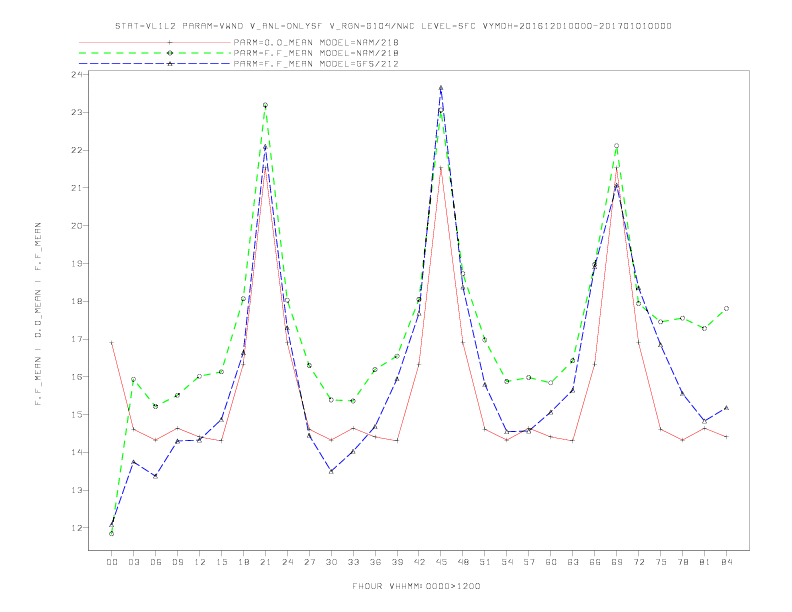The image size is (792, 612).
Task: Click the vertical y-axis title F.F_MEAN | O.O_MEAN
Action: pyautogui.click(x=38, y=314)
